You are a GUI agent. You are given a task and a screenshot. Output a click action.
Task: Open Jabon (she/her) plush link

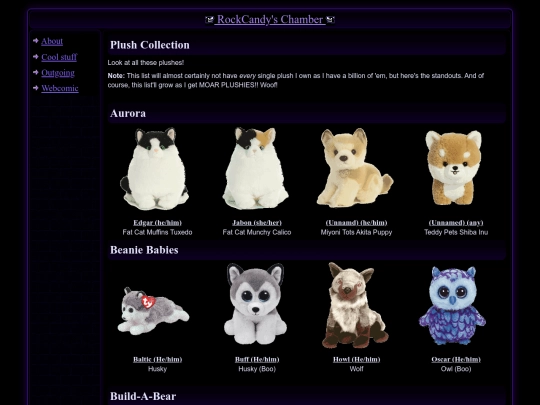coord(257,222)
